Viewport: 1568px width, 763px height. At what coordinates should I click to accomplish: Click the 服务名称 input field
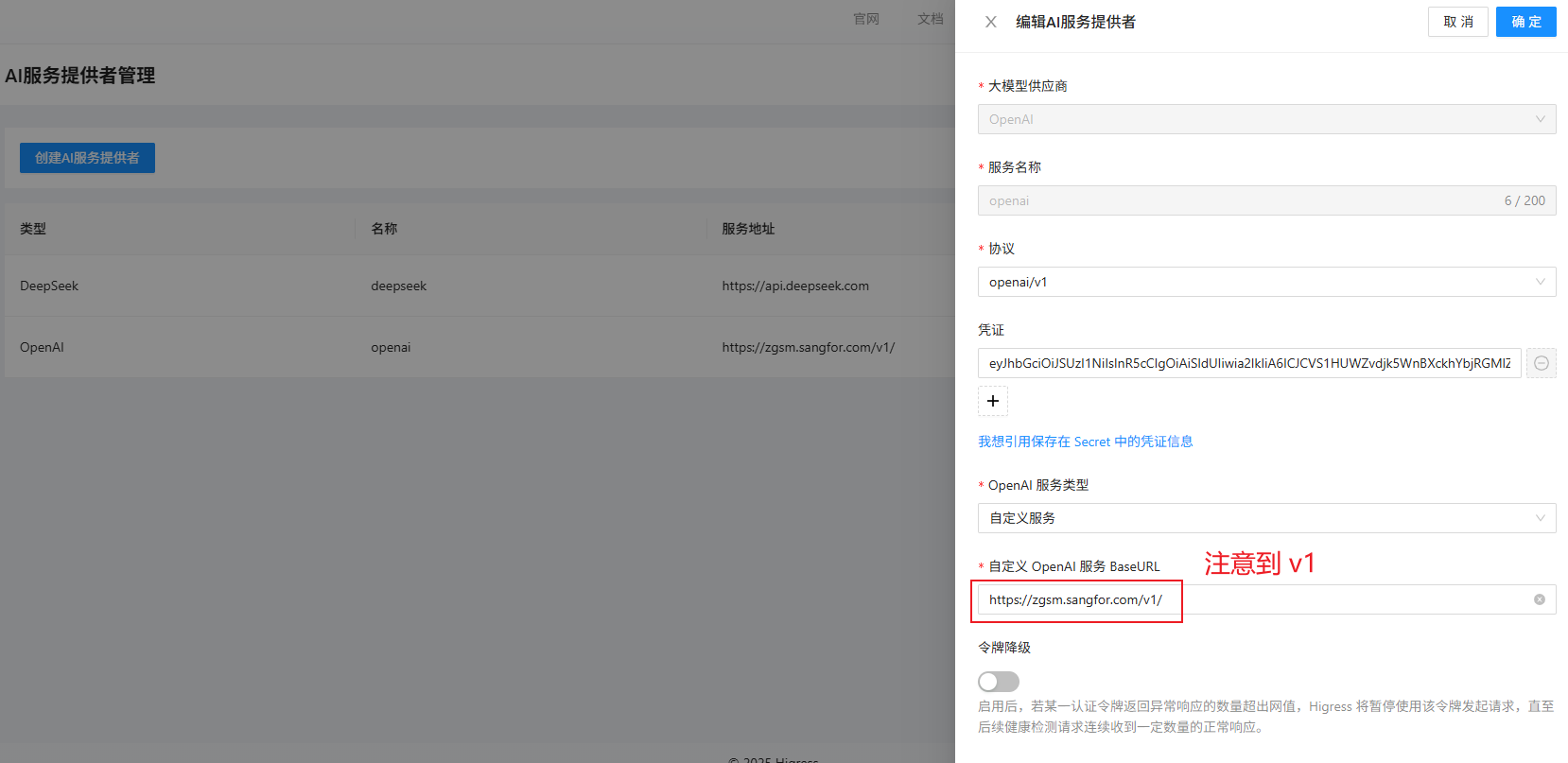1239,200
